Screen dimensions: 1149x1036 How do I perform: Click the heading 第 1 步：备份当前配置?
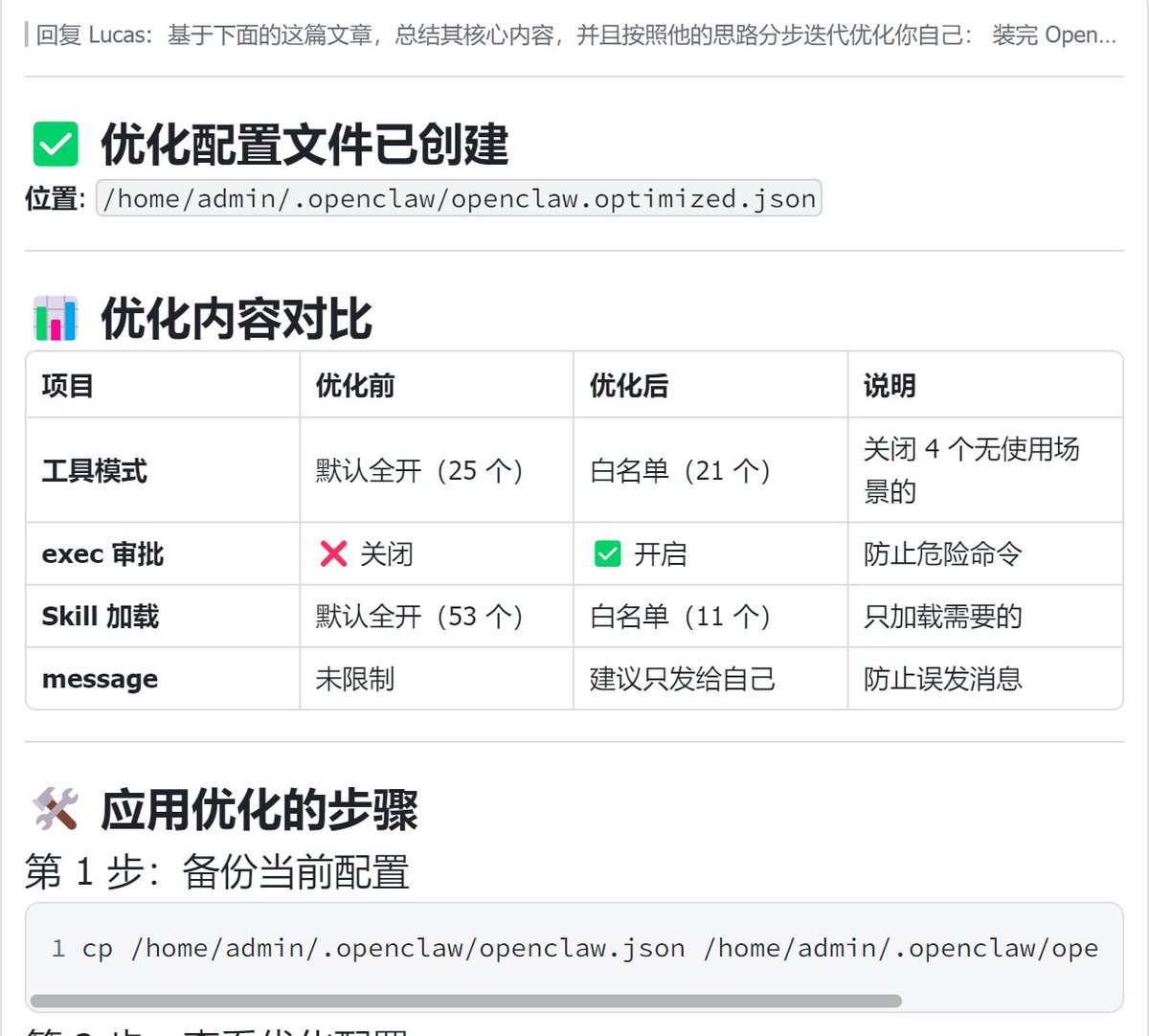(217, 871)
